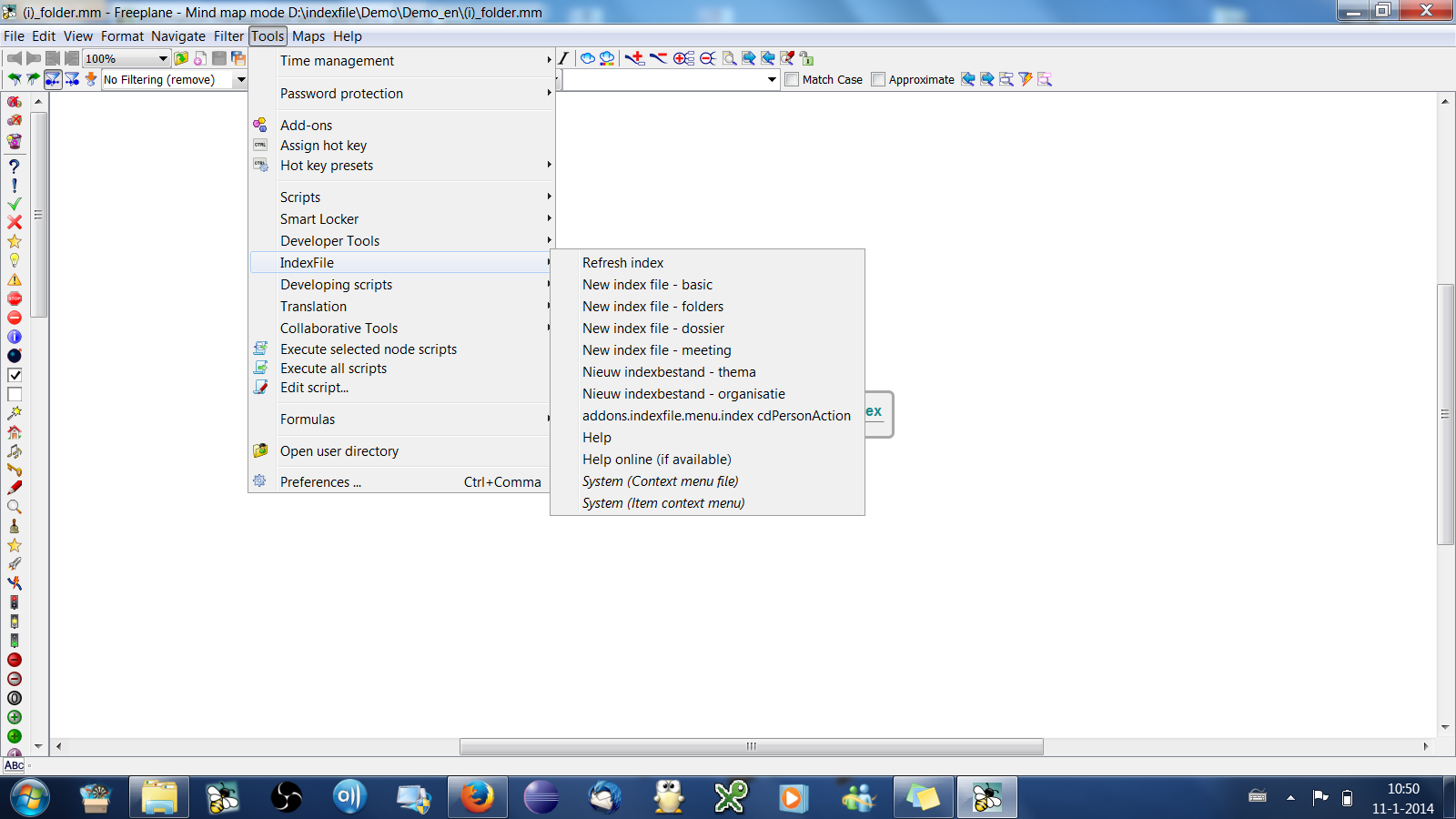Click the warning triangle icon in the left toolbar
This screenshot has width=1456, height=819.
[14, 278]
